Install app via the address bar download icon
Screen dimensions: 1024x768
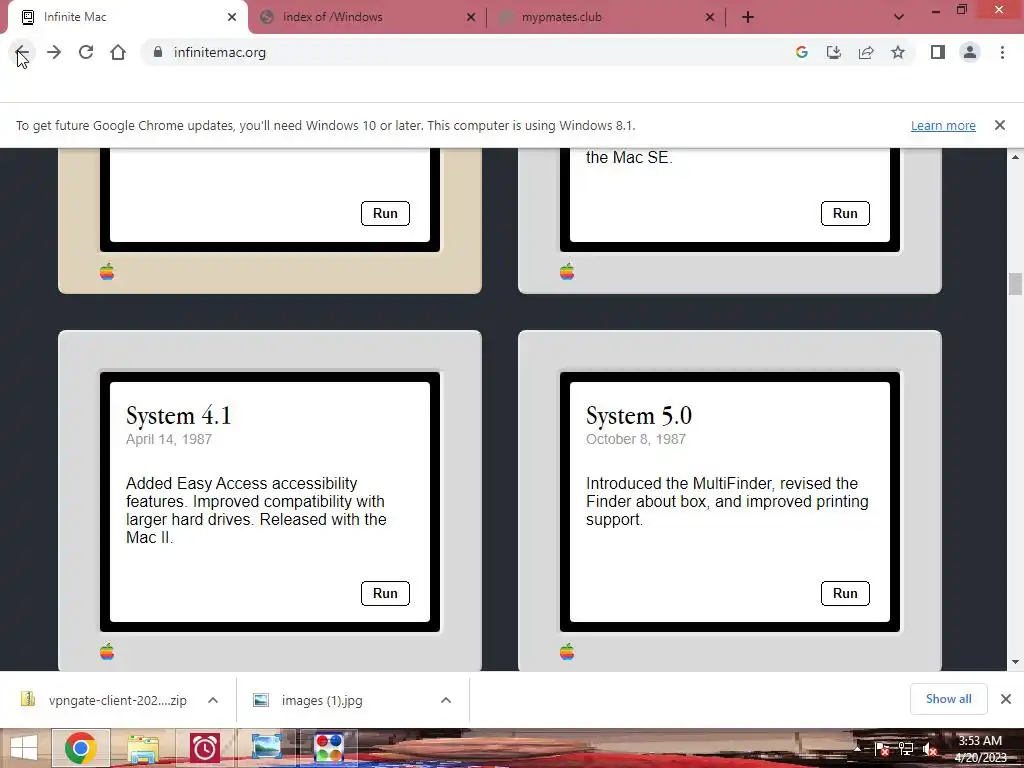click(834, 52)
